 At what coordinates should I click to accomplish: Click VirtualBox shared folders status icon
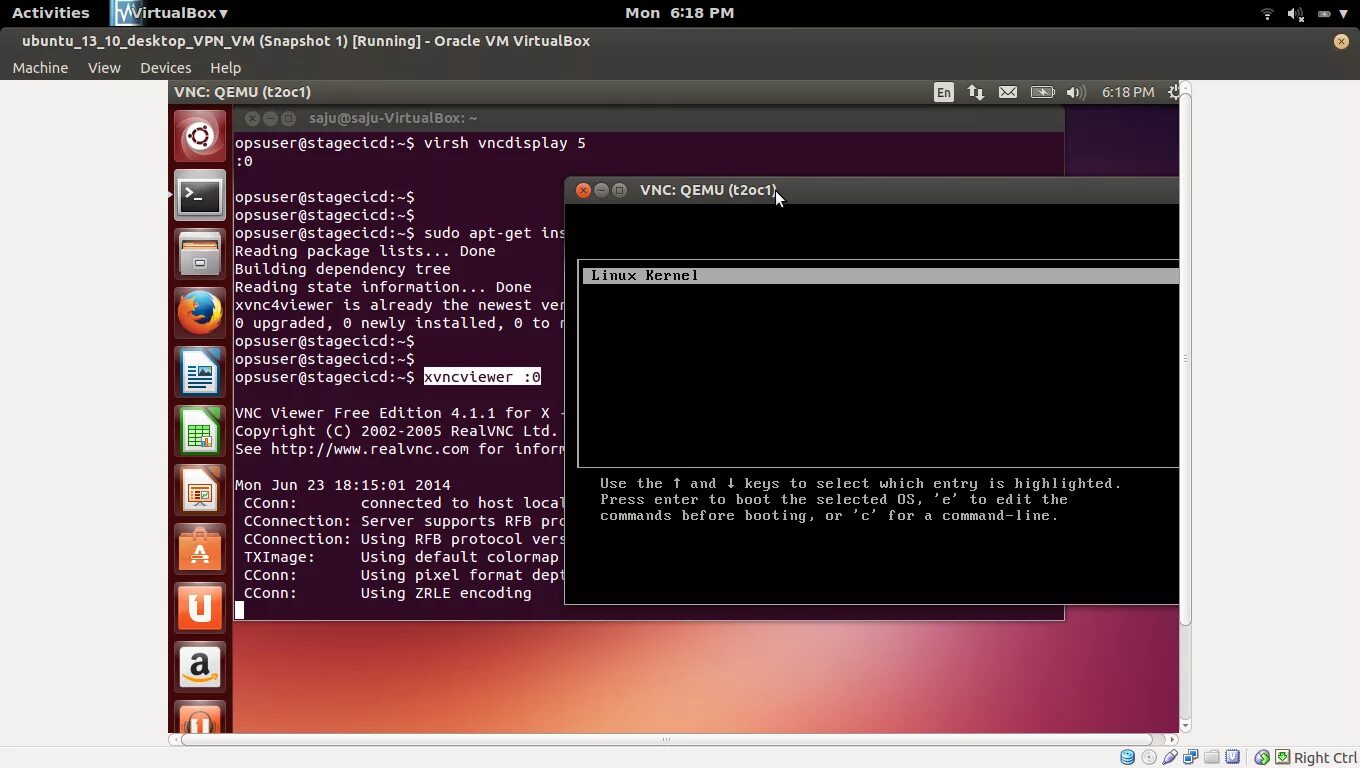[1211, 757]
